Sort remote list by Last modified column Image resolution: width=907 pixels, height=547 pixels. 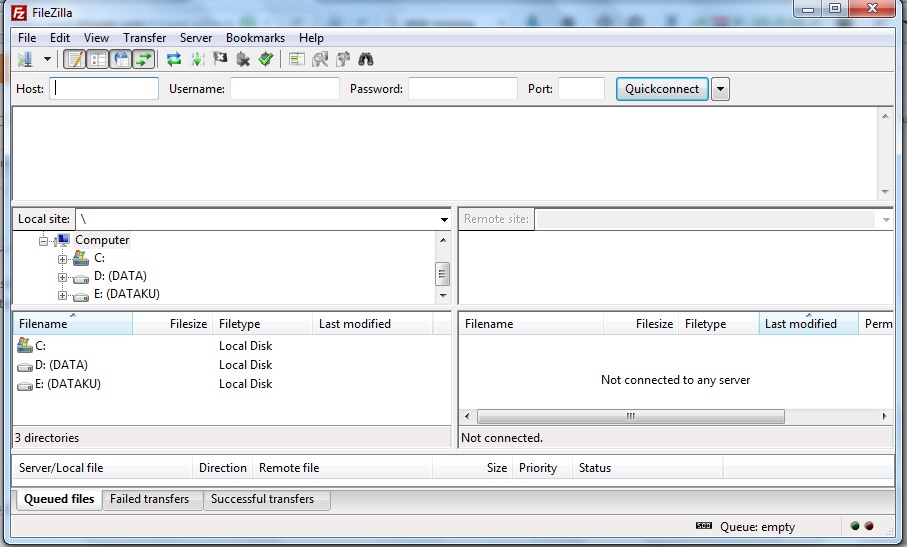click(809, 324)
